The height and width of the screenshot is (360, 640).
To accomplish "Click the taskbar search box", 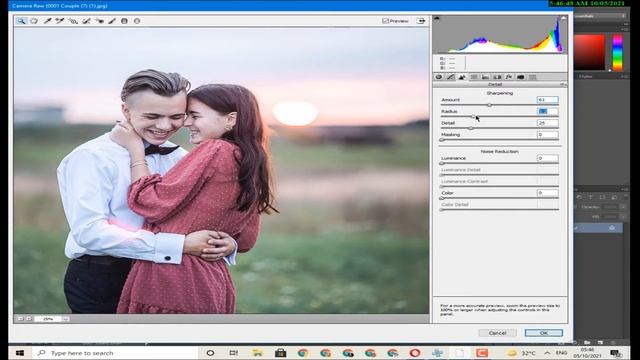I will (x=114, y=353).
